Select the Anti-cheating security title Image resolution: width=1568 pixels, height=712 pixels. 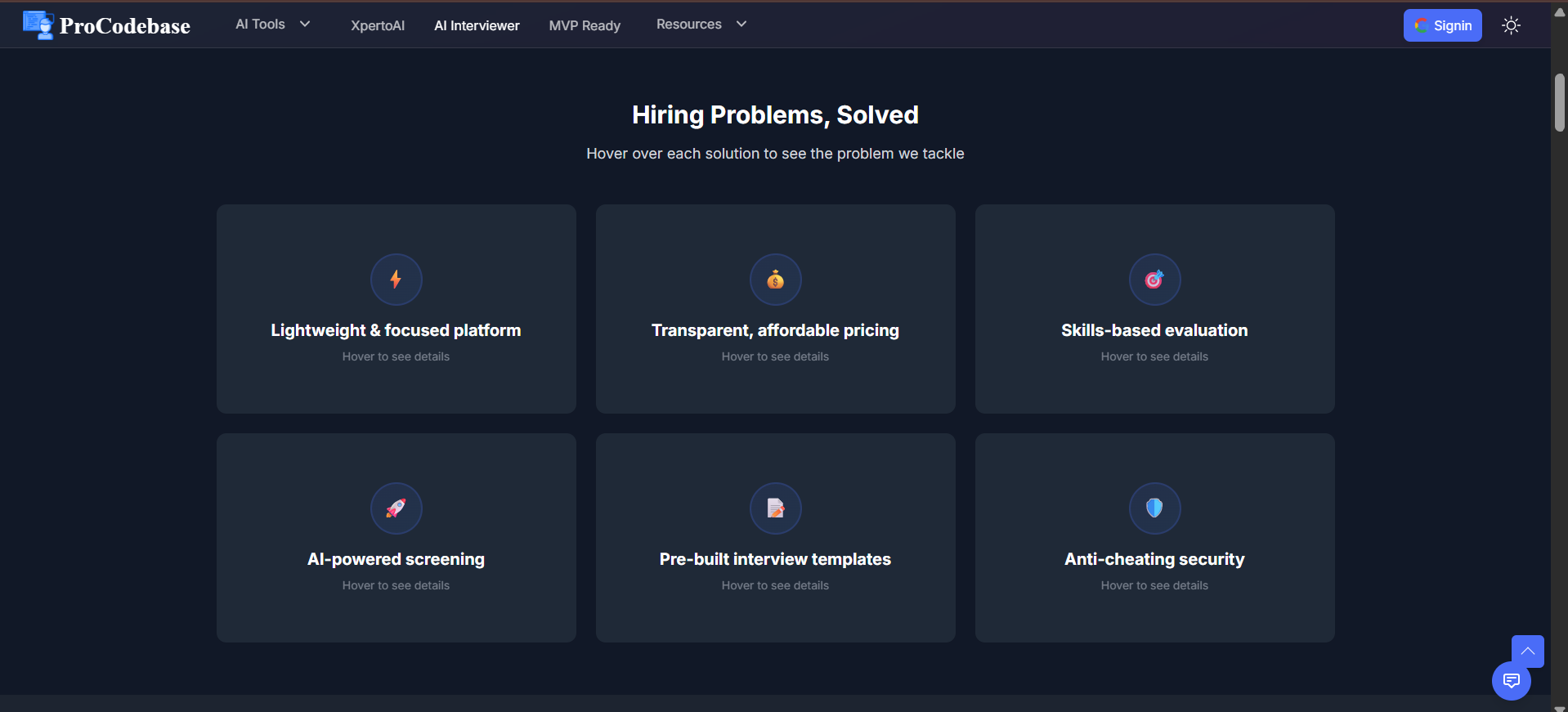1154,559
